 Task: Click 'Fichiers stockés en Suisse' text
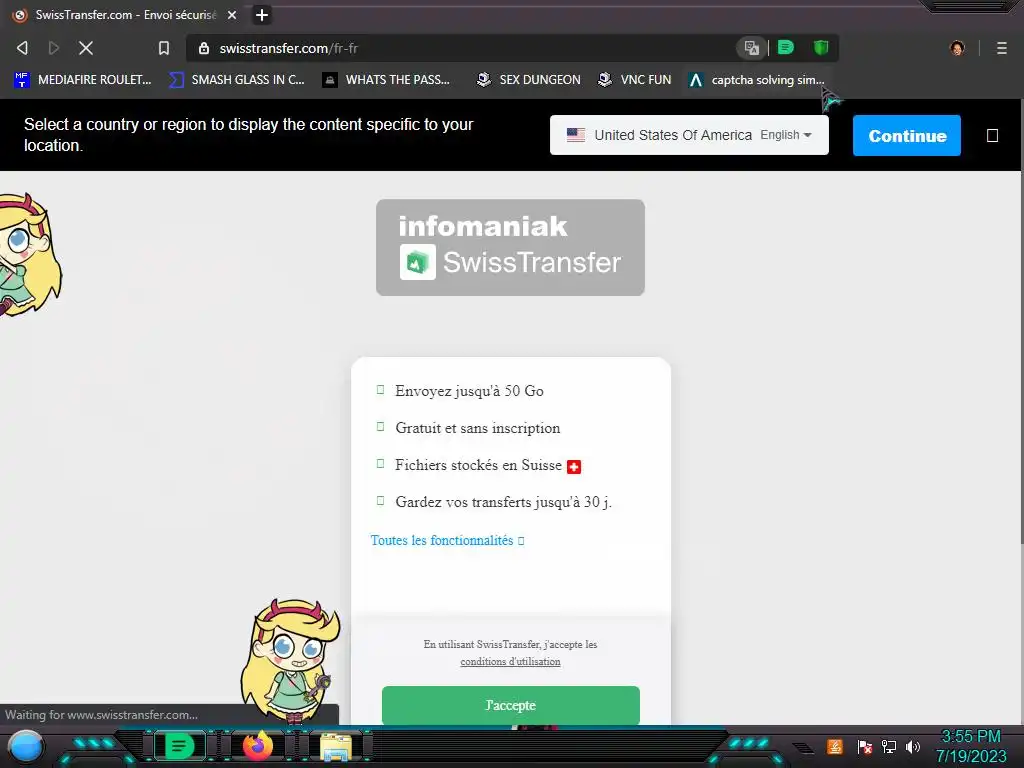[478, 465]
